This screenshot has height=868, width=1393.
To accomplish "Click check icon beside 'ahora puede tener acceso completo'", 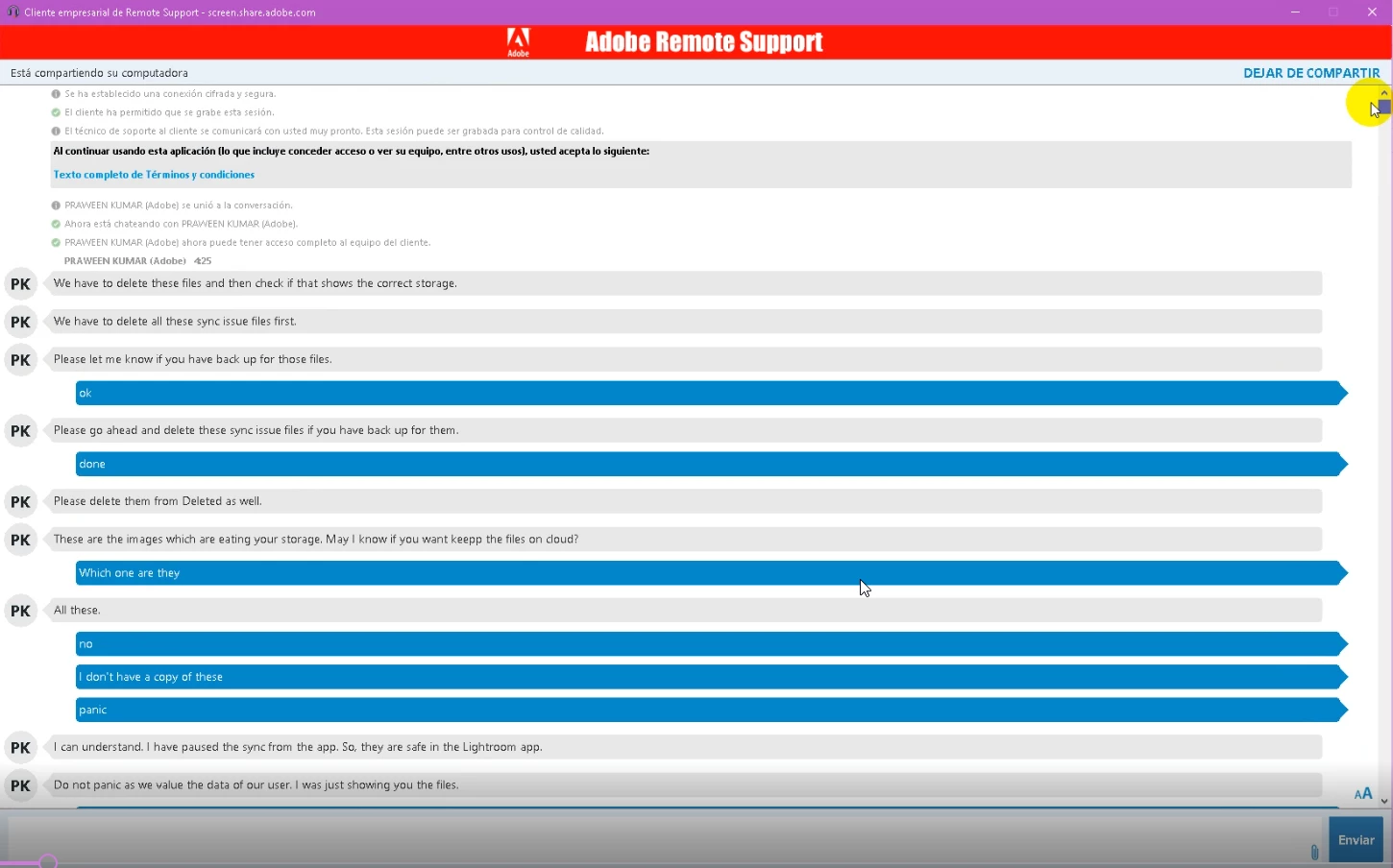I will tap(56, 242).
